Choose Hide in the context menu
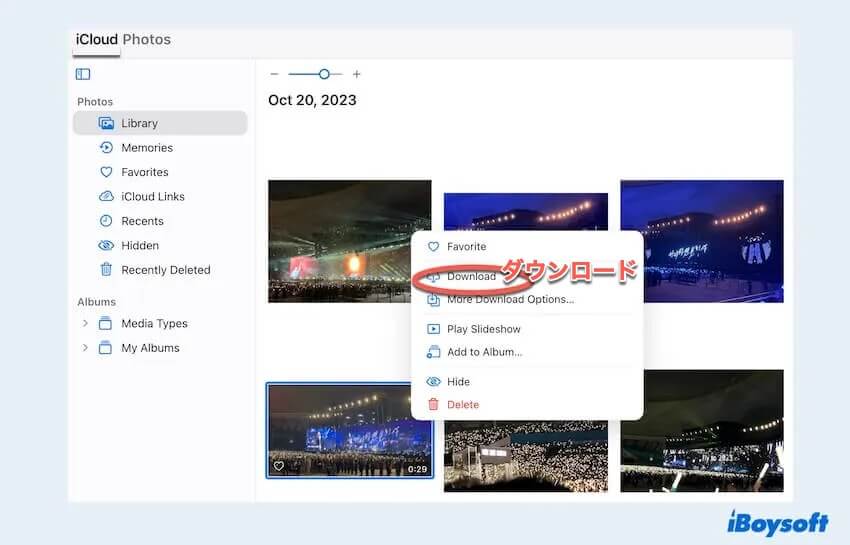Image resolution: width=850 pixels, height=545 pixels. click(x=458, y=382)
